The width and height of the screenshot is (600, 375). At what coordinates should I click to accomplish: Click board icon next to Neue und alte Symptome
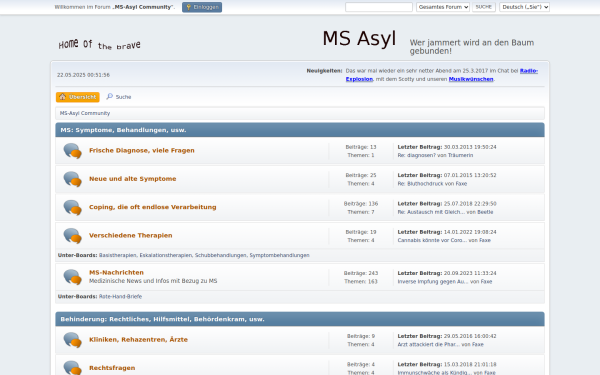[x=72, y=179]
